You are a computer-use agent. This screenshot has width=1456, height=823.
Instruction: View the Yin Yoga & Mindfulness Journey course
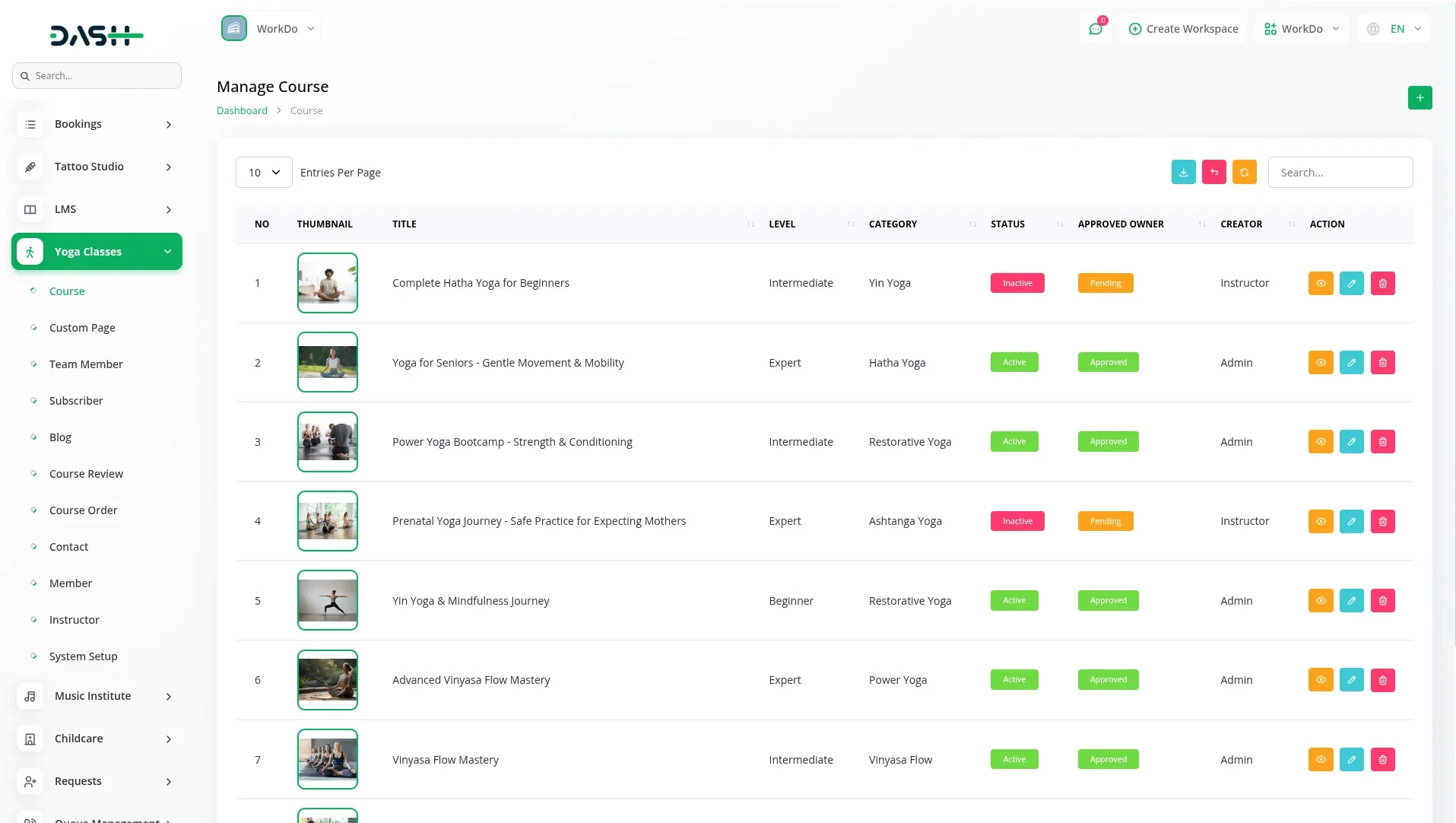pos(1321,601)
